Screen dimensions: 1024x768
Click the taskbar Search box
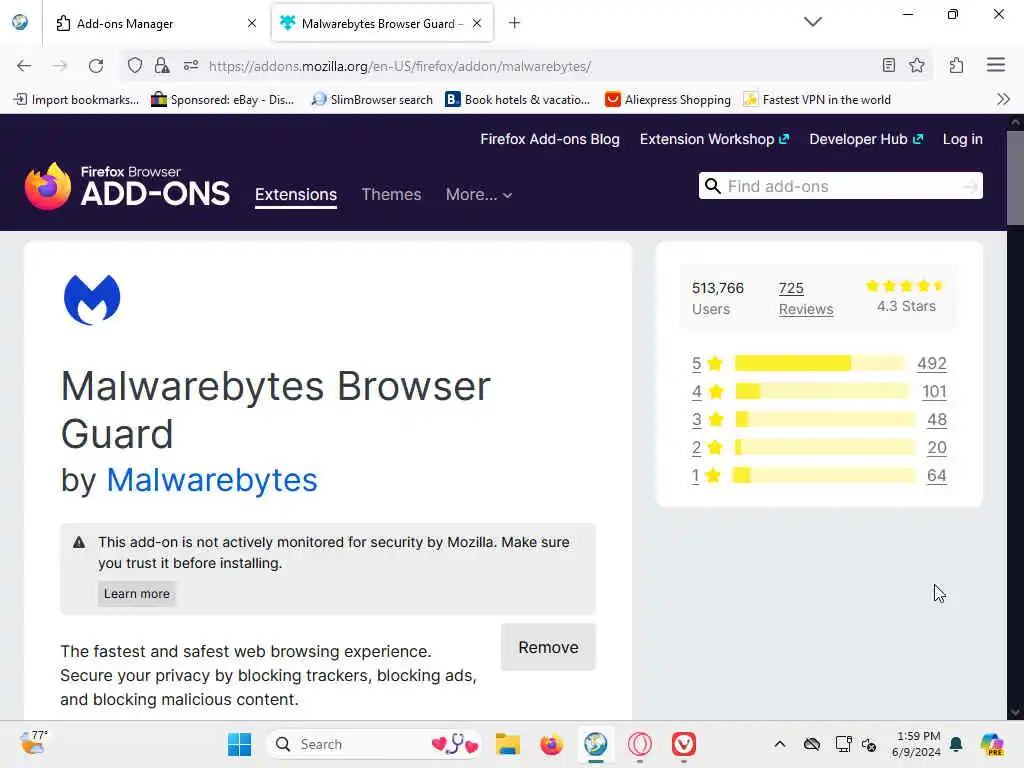[374, 744]
